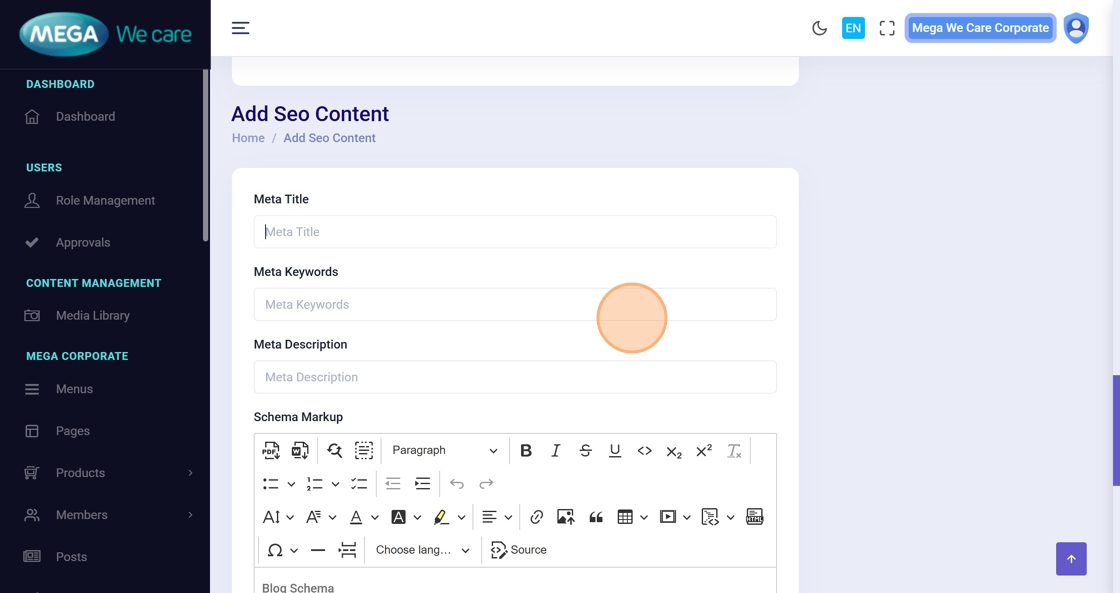Insert a link in editor

coord(537,517)
